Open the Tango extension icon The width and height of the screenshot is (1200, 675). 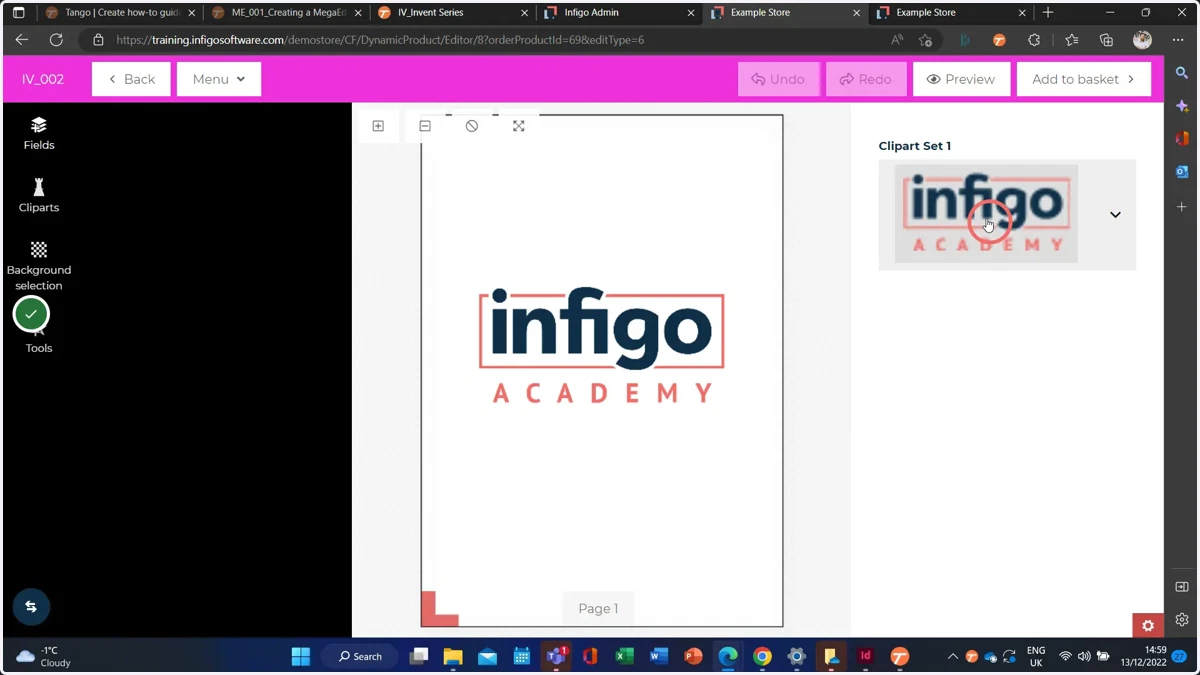coord(999,40)
